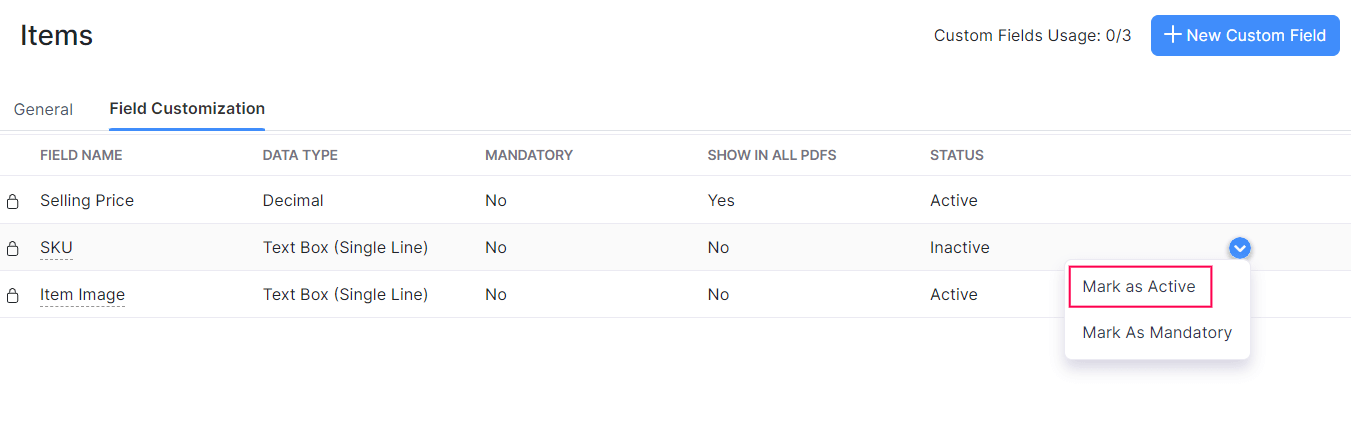Click the SKU field name link

click(56, 248)
